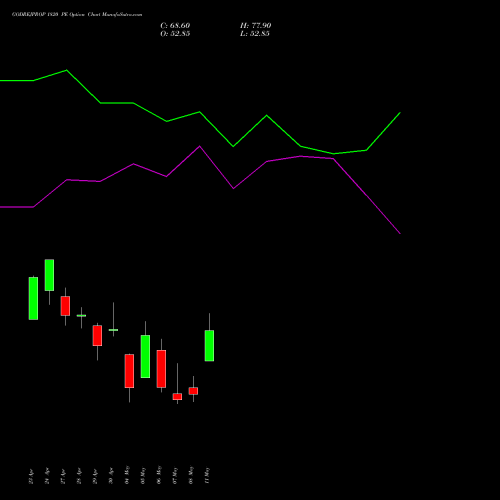The width and height of the screenshot is (500, 500).
Task: Click the purple indicator line's highest peak
Action: click(200, 146)
